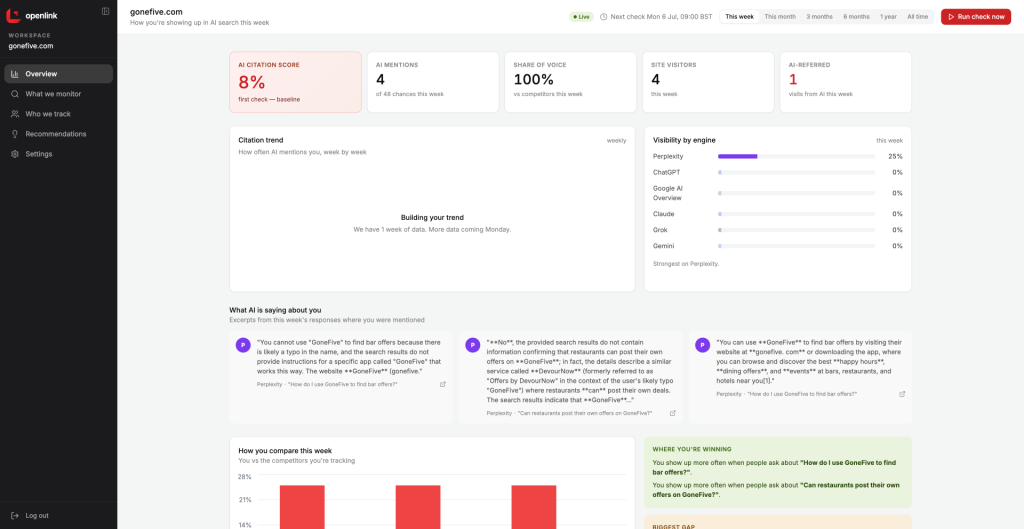Go to What we monitor
Screen dimensions: 1024x529
coord(59,94)
